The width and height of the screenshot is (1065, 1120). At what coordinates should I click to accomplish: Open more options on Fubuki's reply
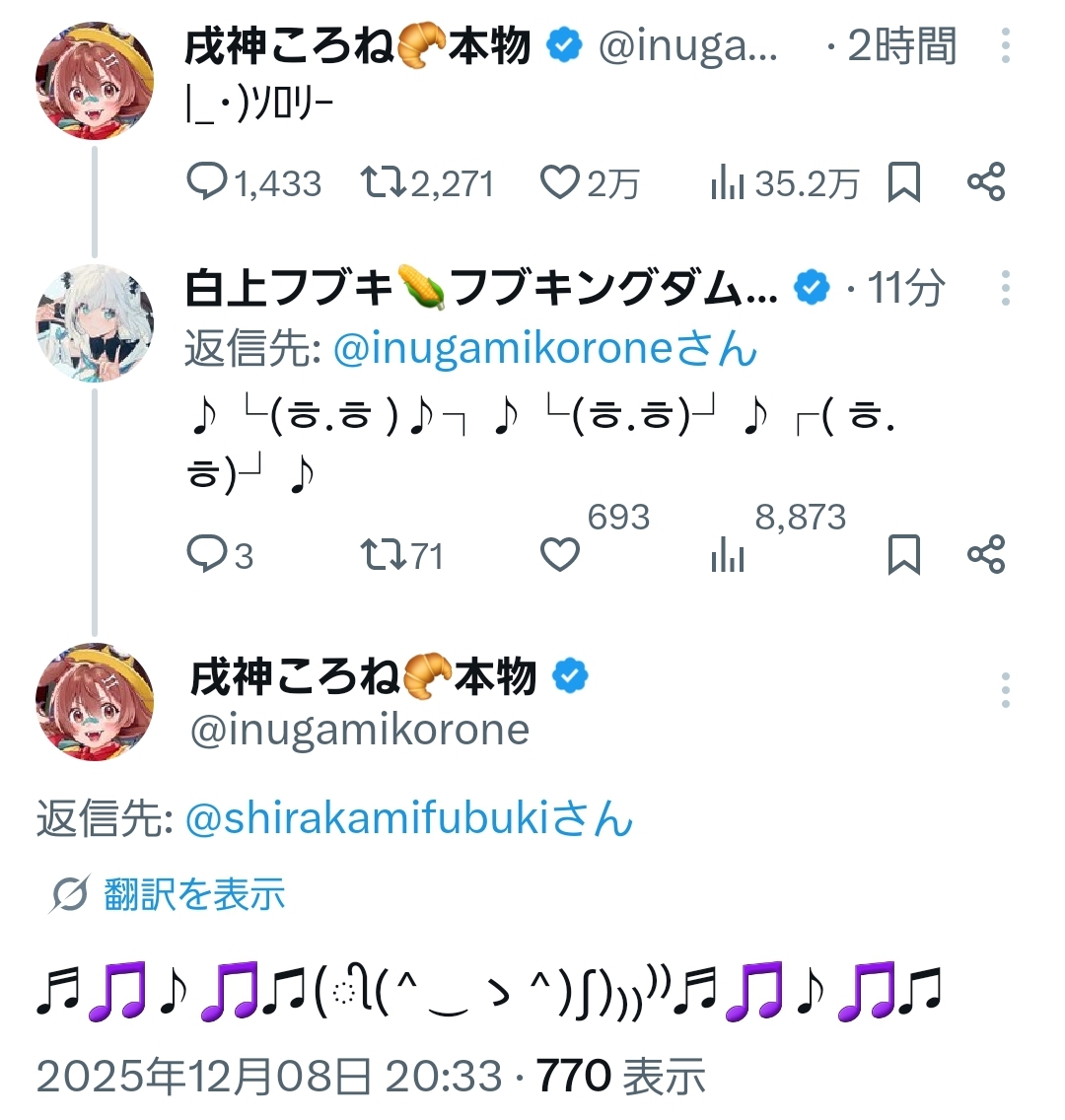point(1005,288)
